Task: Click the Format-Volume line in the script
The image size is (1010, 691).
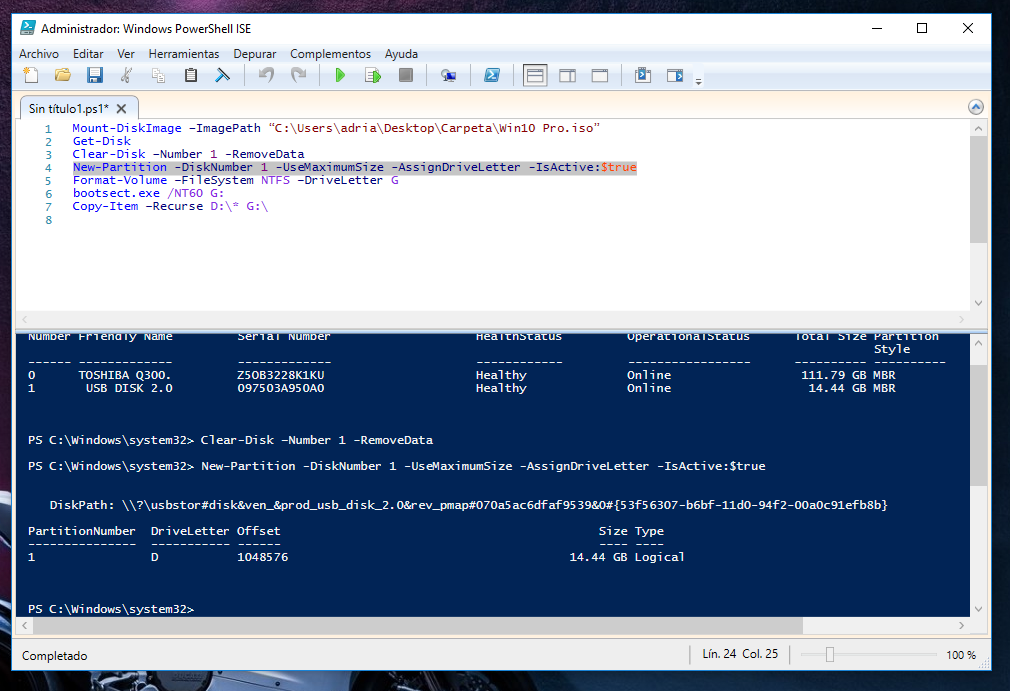Action: coord(236,180)
